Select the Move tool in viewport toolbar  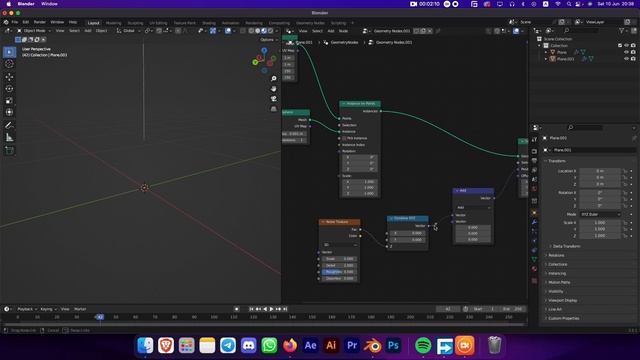9,77
